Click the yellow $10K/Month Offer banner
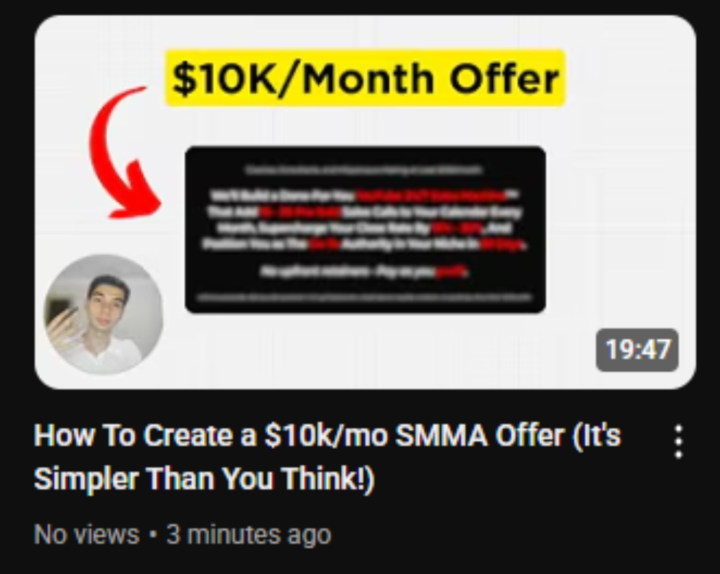720x574 pixels. coord(365,78)
